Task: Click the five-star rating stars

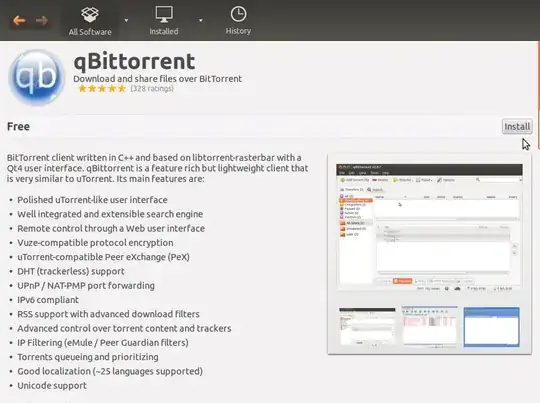Action: 102,89
